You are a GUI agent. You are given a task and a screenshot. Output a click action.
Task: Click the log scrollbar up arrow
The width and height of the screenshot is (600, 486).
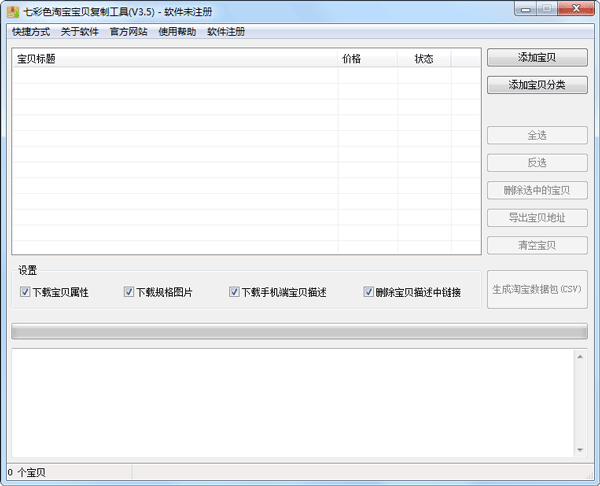[580, 357]
